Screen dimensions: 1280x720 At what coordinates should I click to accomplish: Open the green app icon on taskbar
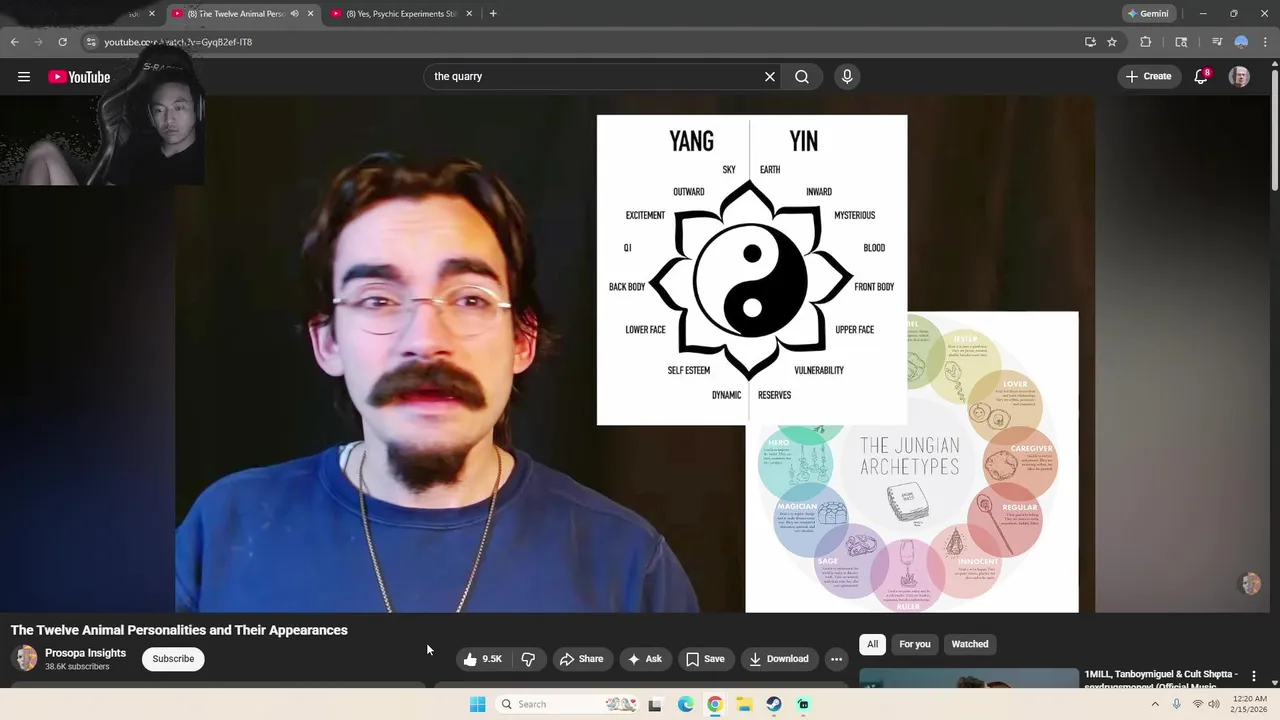[x=803, y=704]
